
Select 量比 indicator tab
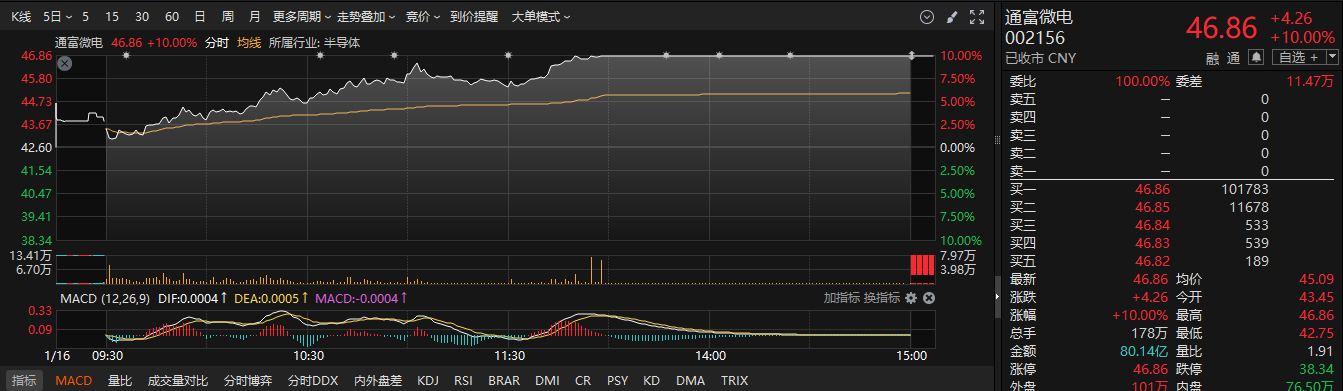(120, 380)
